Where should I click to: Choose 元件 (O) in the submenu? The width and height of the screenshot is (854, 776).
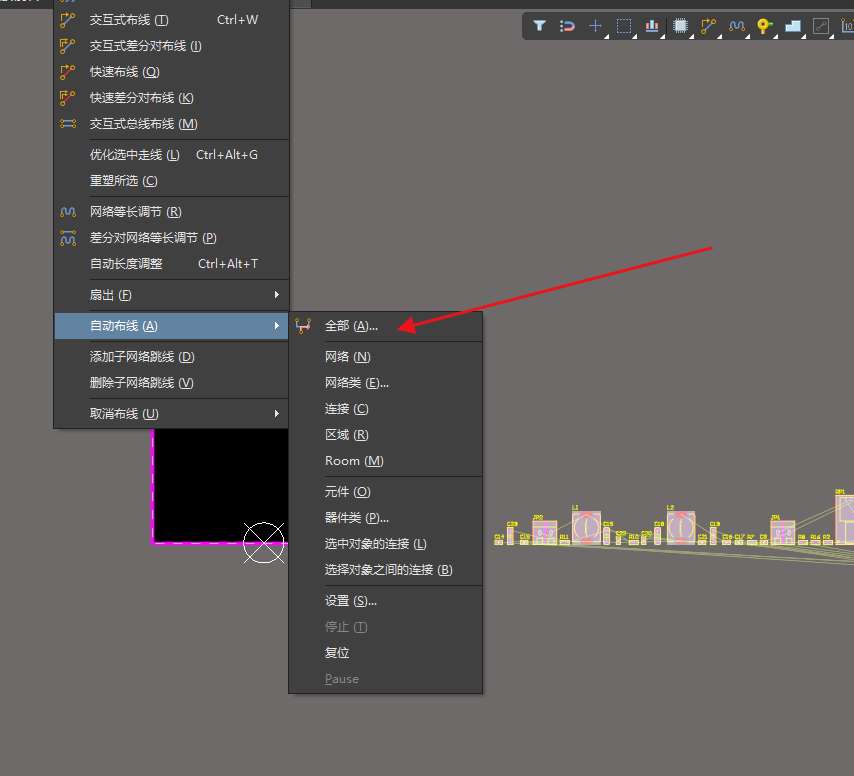(x=386, y=492)
